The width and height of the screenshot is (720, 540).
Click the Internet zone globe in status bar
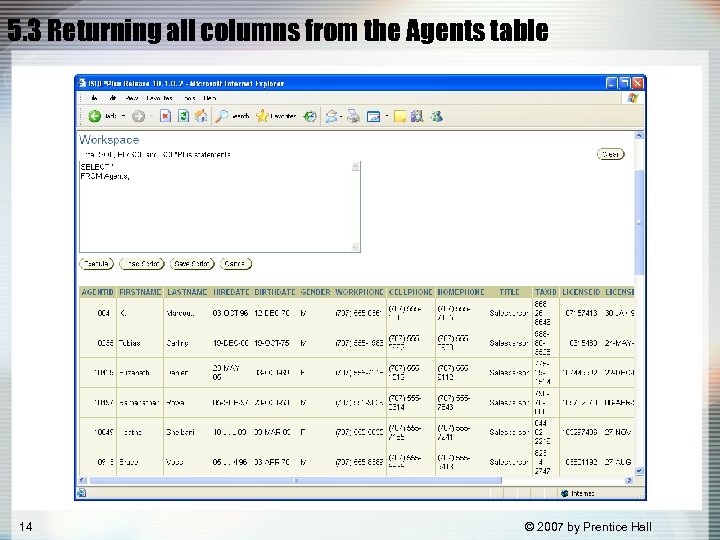(565, 493)
